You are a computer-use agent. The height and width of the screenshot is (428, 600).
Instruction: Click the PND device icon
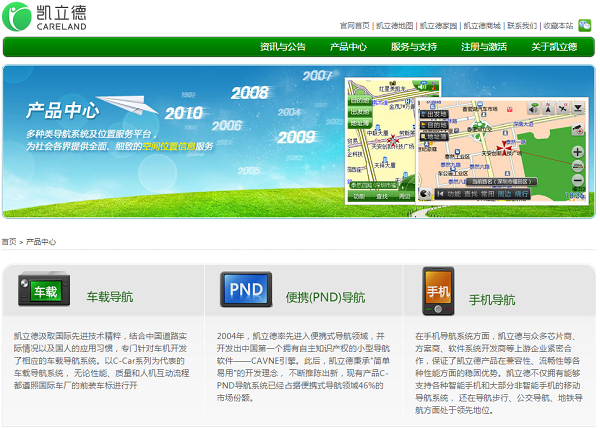246,290
